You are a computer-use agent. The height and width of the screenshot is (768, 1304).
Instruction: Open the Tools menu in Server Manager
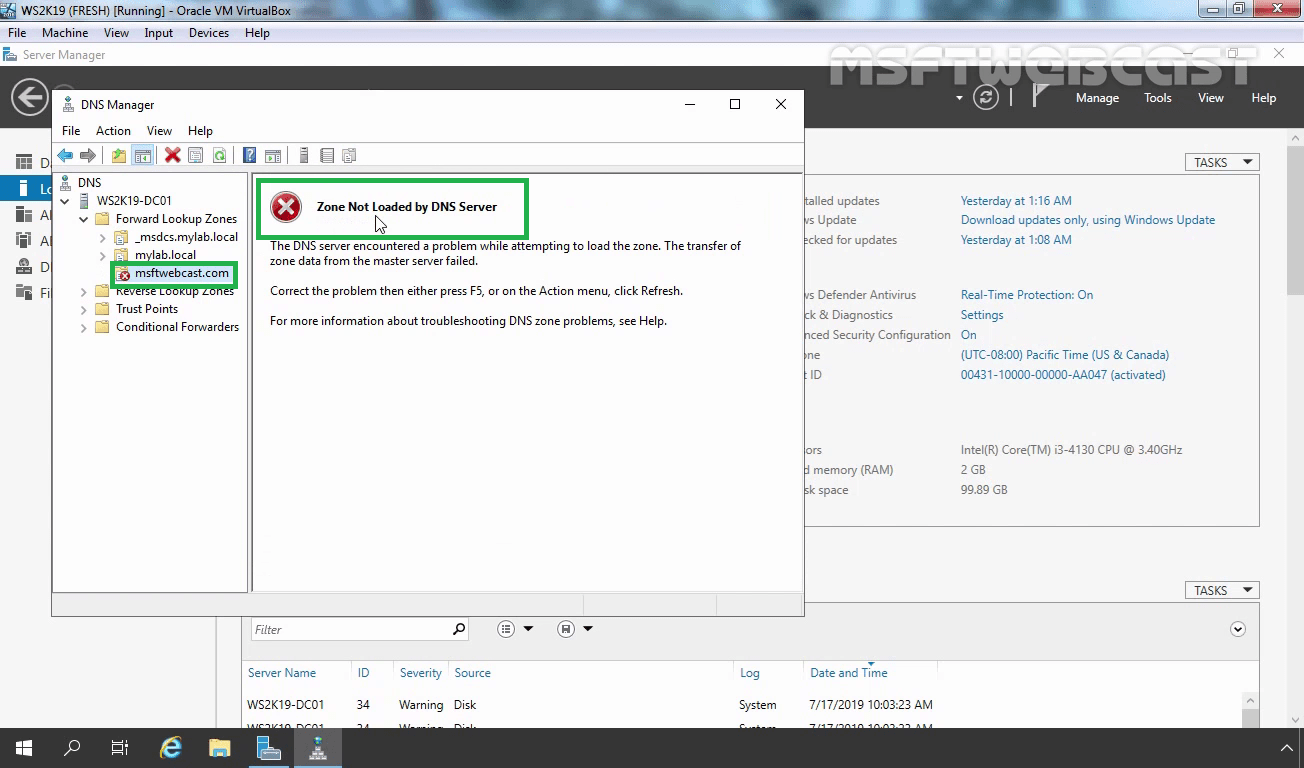coord(1158,98)
